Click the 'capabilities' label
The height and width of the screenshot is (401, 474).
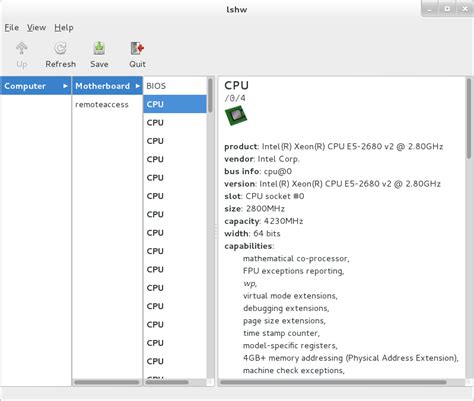pyautogui.click(x=249, y=246)
